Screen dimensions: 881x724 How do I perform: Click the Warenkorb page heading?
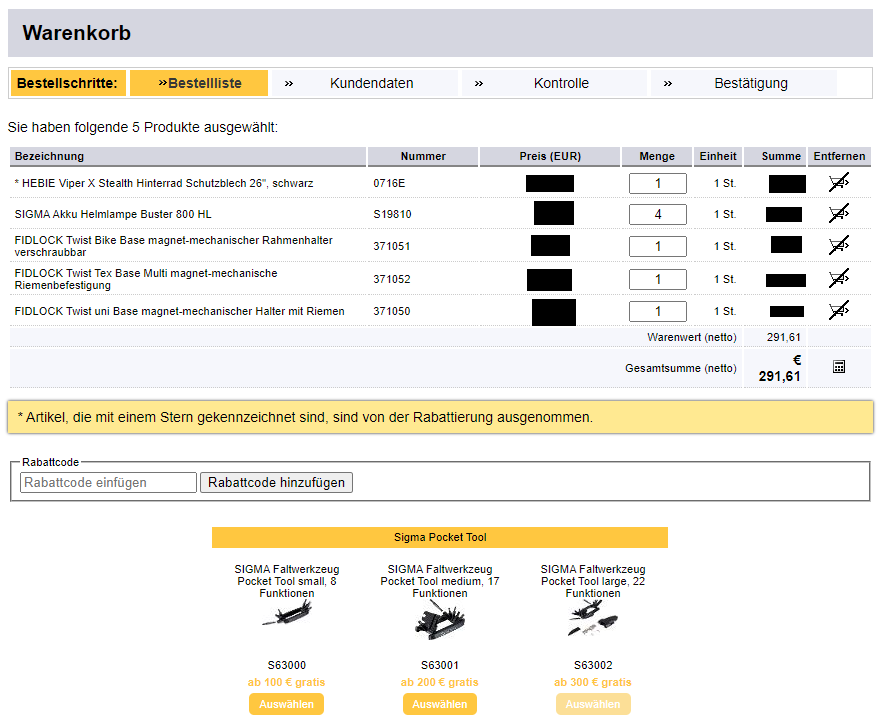[76, 33]
